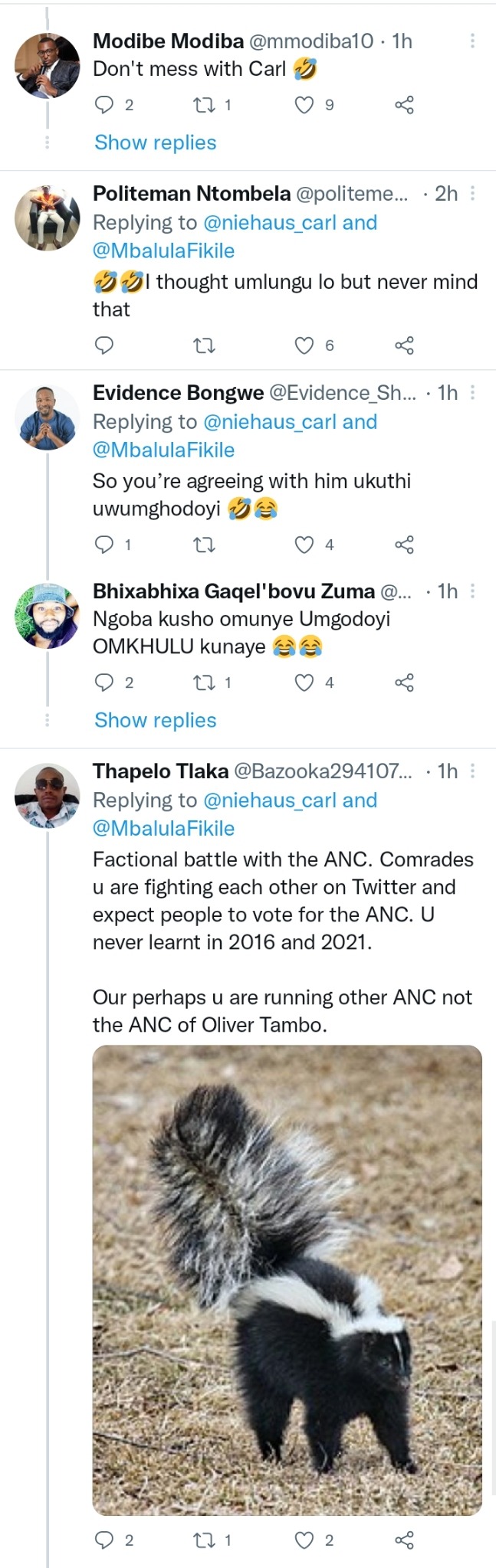496x1568 pixels.
Task: Like Modibe Modiba's tweet
Action: [304, 105]
